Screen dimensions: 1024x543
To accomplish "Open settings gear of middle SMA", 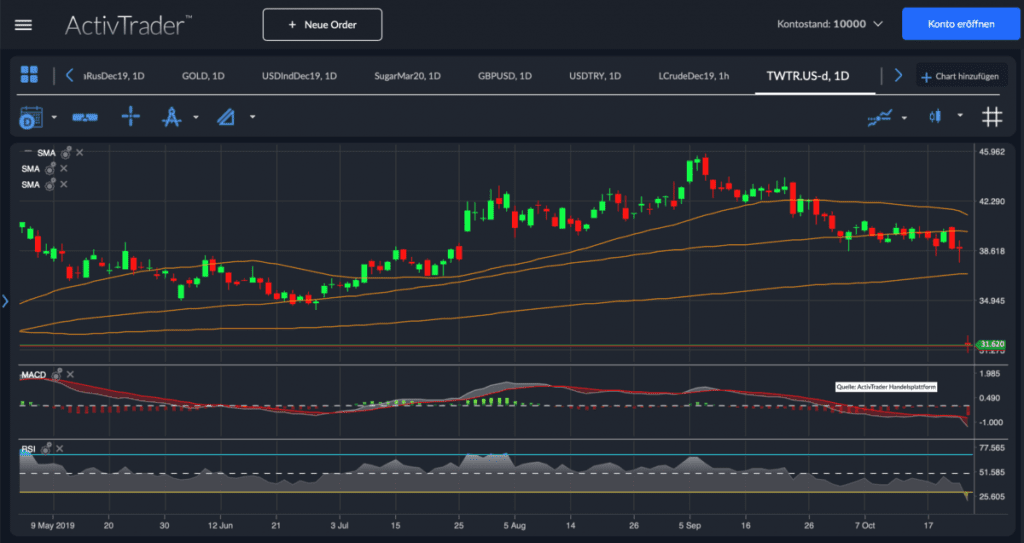I will pyautogui.click(x=50, y=169).
